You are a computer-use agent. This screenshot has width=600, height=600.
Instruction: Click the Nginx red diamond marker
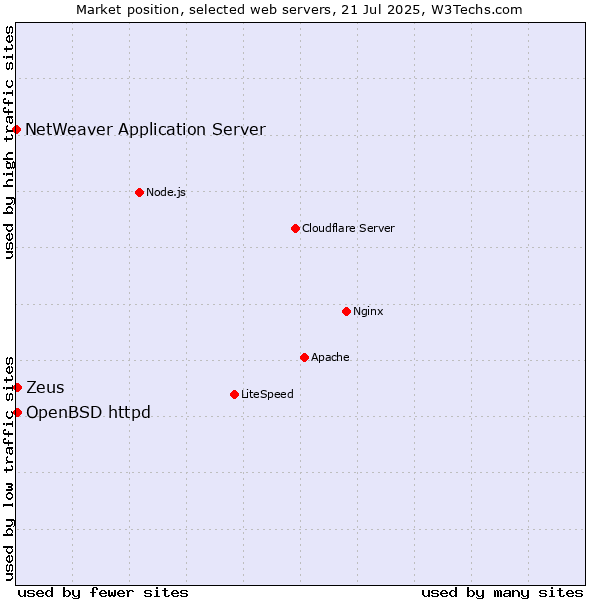347,311
